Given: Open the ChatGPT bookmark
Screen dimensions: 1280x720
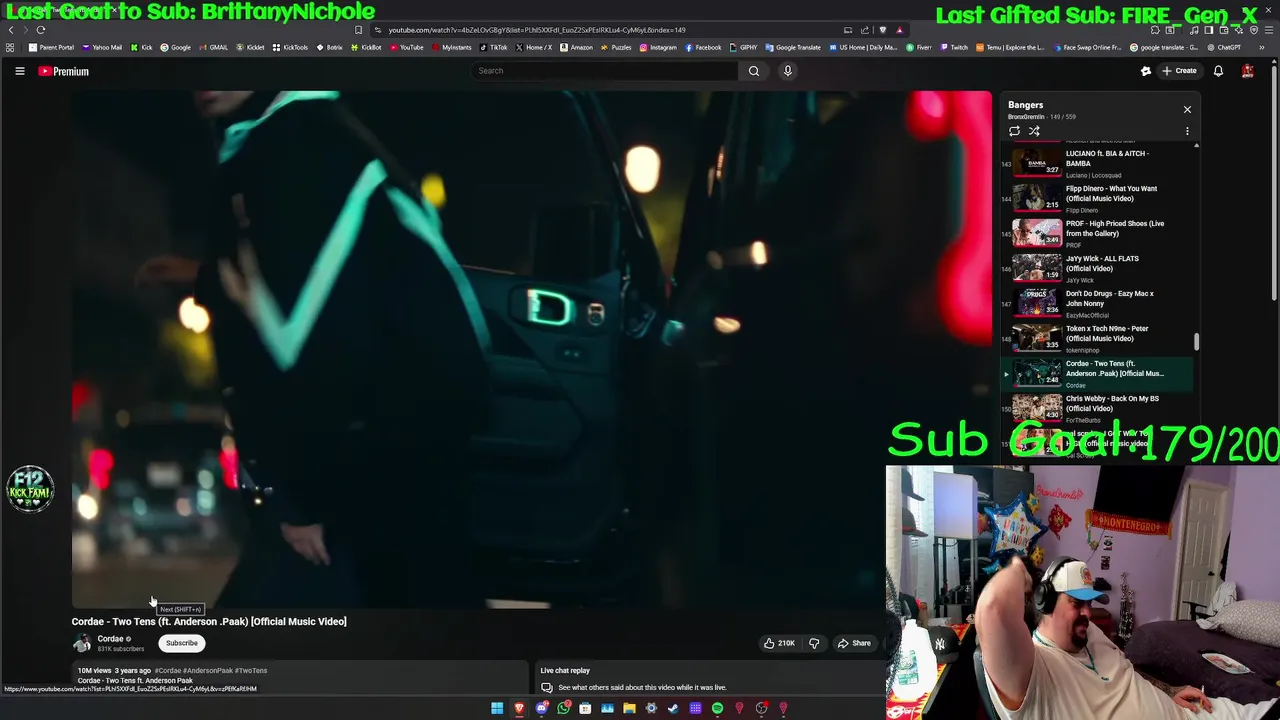Looking at the screenshot, I should pyautogui.click(x=1224, y=47).
